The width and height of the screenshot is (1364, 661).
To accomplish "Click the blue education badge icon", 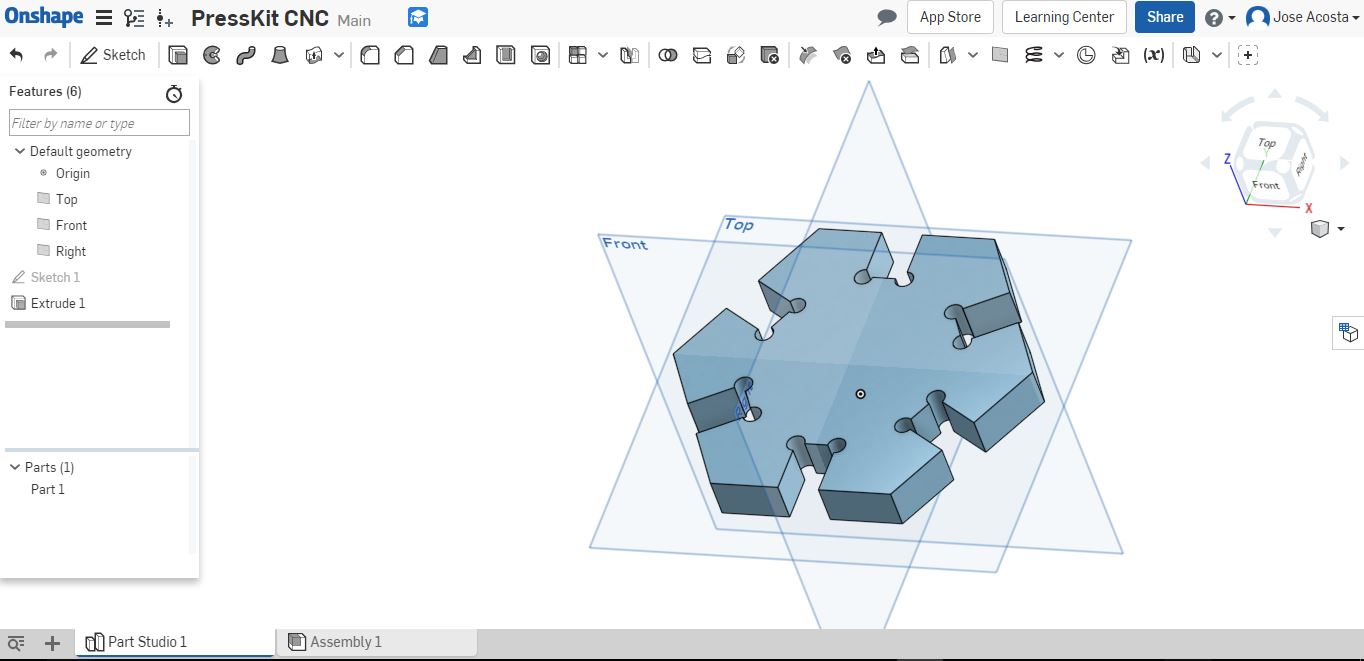I will [418, 17].
